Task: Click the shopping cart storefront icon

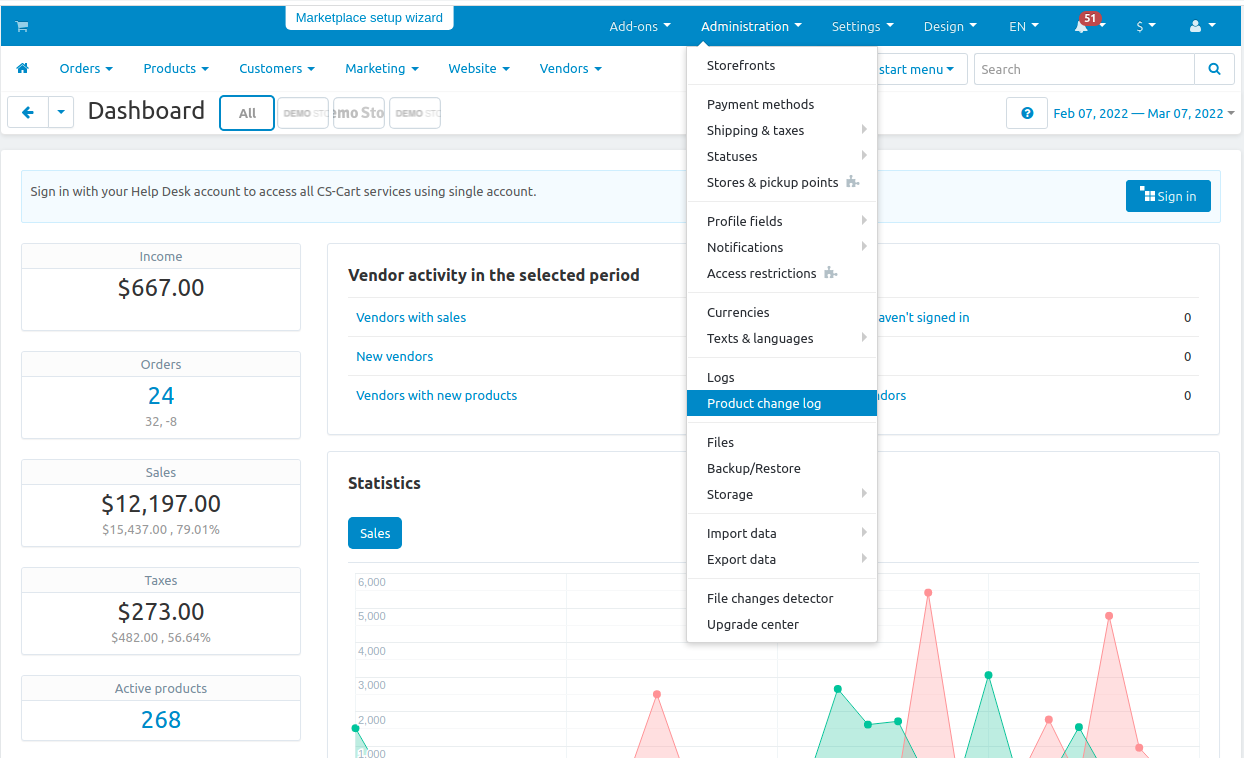Action: [x=22, y=26]
